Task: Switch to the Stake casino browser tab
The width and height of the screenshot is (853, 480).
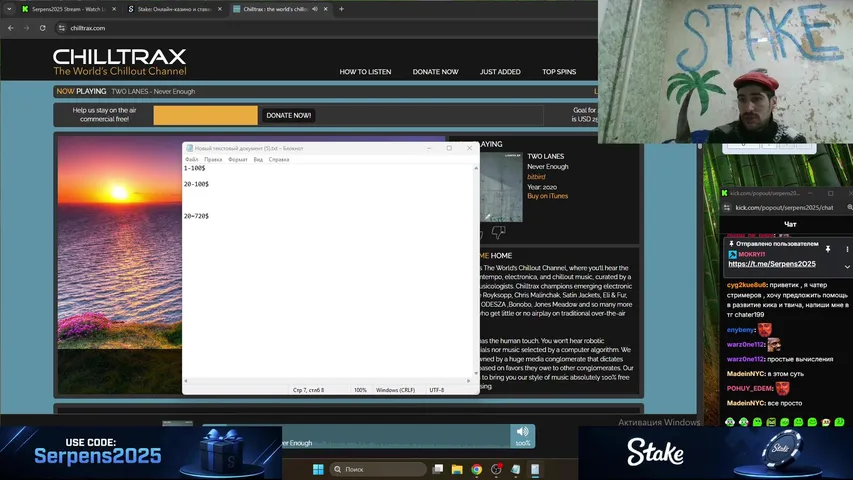Action: pyautogui.click(x=174, y=9)
